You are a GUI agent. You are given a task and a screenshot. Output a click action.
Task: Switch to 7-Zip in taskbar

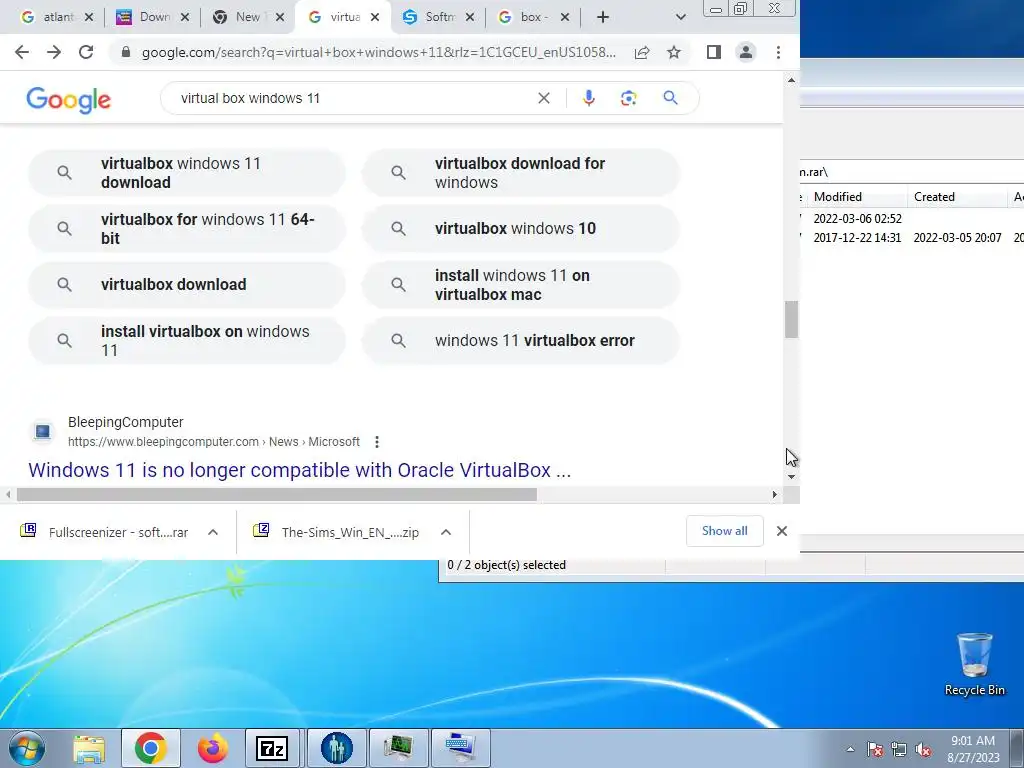click(x=272, y=748)
